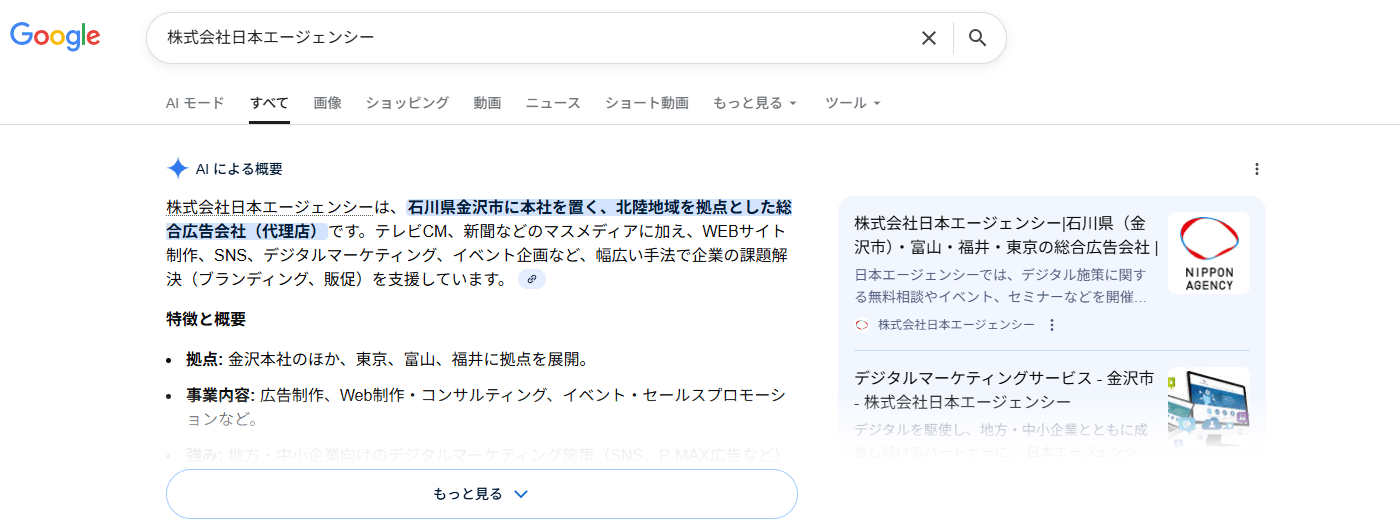Clear the search box text
The width and height of the screenshot is (1400, 530).
pos(928,38)
